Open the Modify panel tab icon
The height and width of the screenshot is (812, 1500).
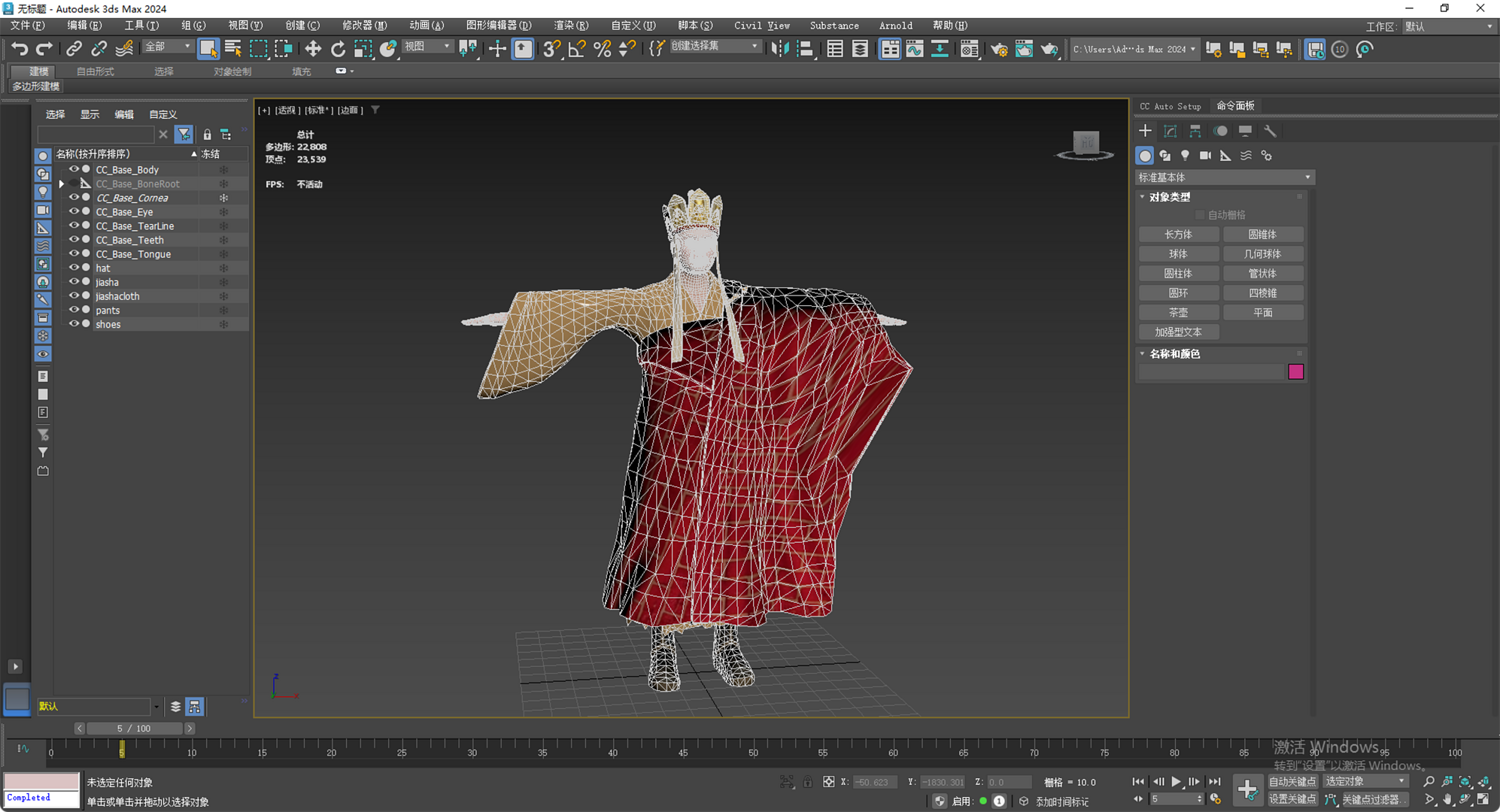click(1170, 131)
